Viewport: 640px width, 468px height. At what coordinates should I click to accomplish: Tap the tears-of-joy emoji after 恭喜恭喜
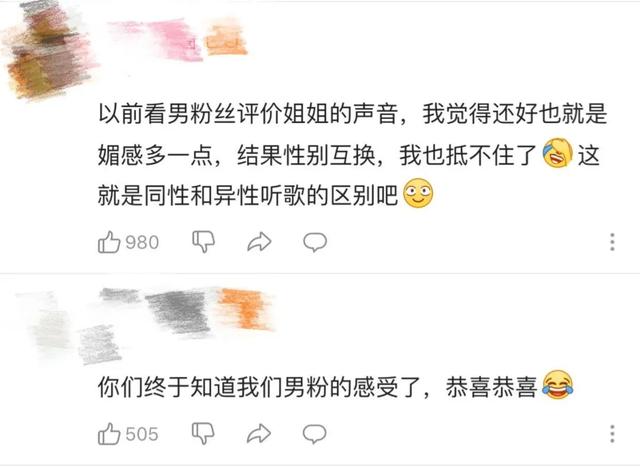point(558,384)
